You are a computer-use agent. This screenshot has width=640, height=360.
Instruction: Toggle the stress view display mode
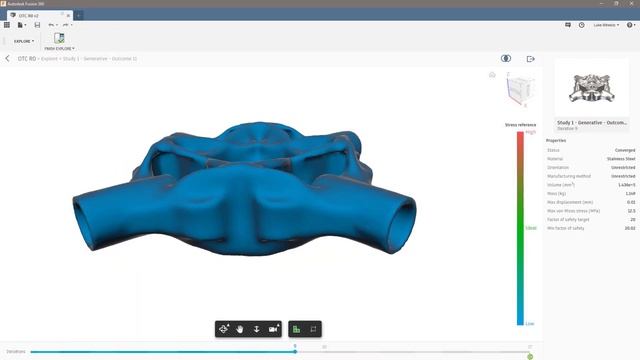click(x=296, y=329)
